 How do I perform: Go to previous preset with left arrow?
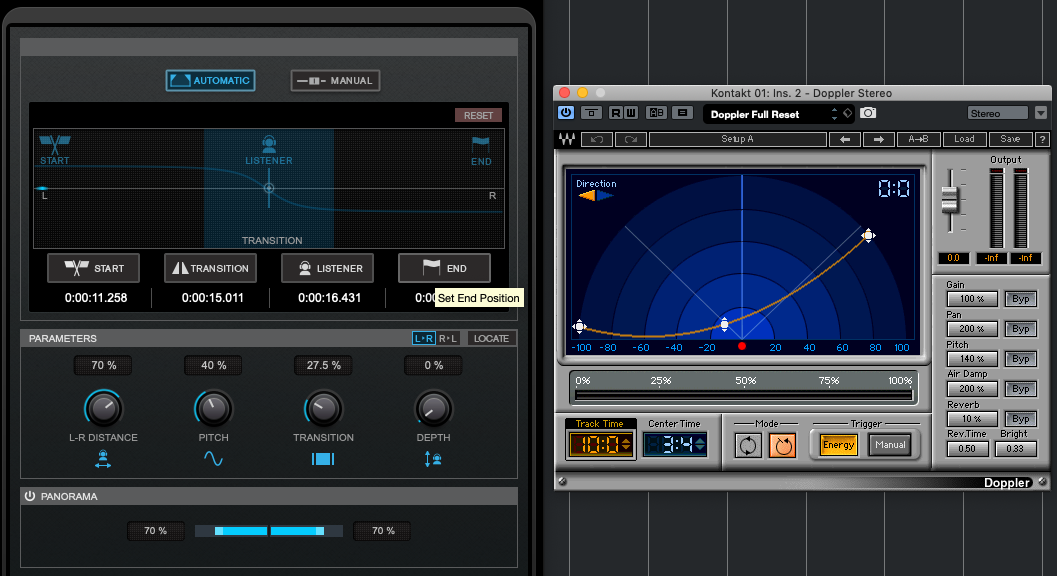845,139
